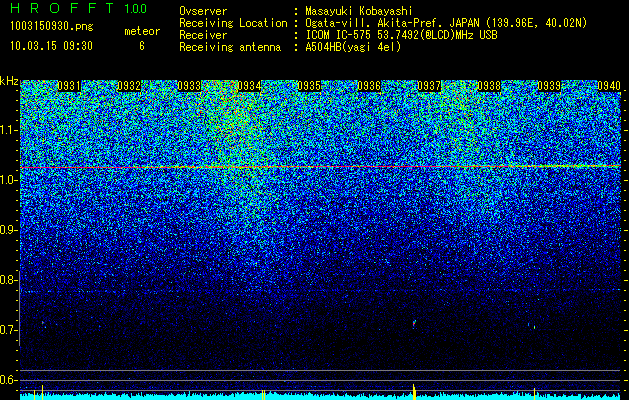Click the 0.7 kHz axis label
This screenshot has width=629, height=400.
[9, 330]
